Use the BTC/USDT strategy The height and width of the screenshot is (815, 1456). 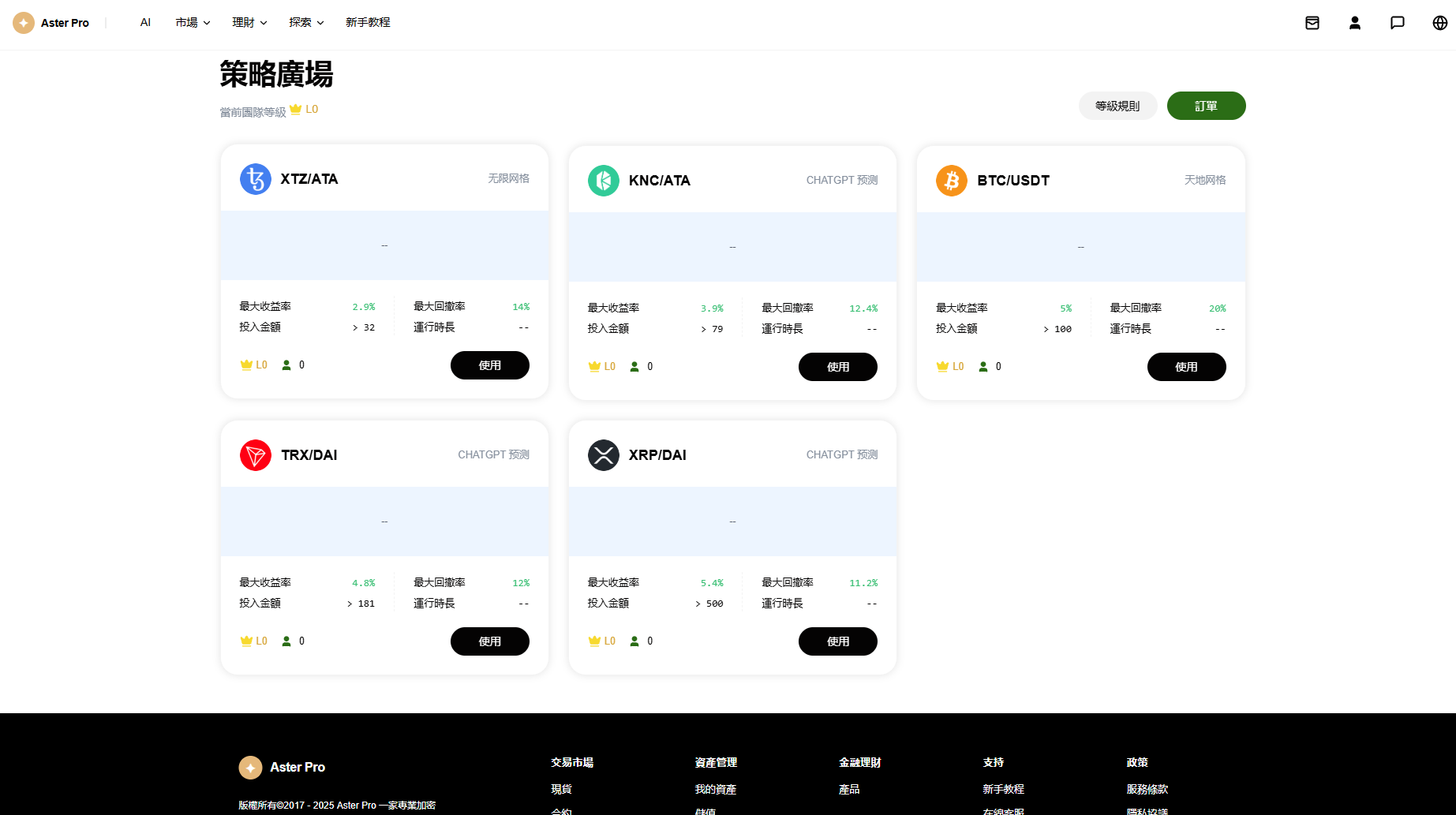[1186, 367]
